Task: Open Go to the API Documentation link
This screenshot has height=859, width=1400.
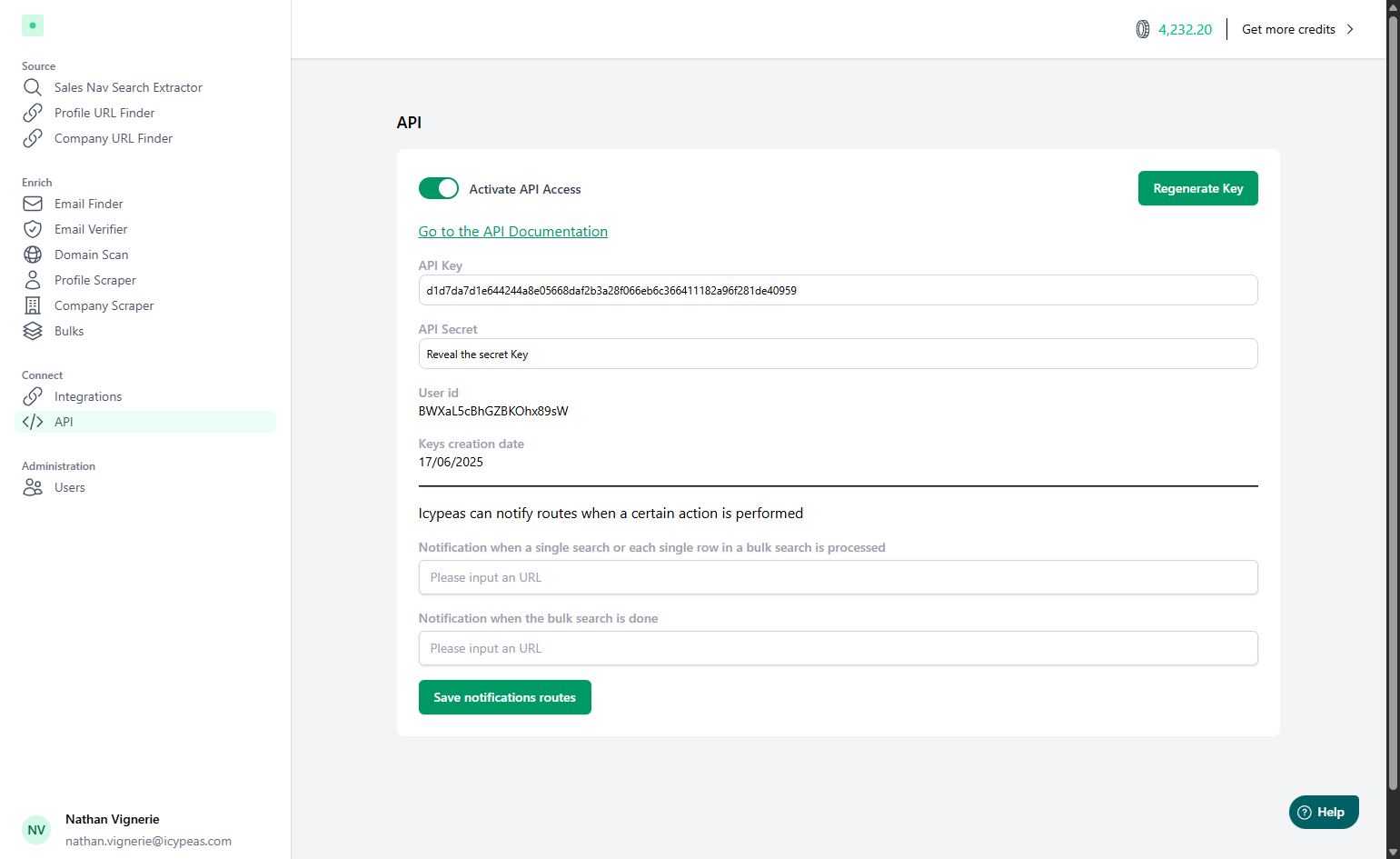Action: [513, 232]
